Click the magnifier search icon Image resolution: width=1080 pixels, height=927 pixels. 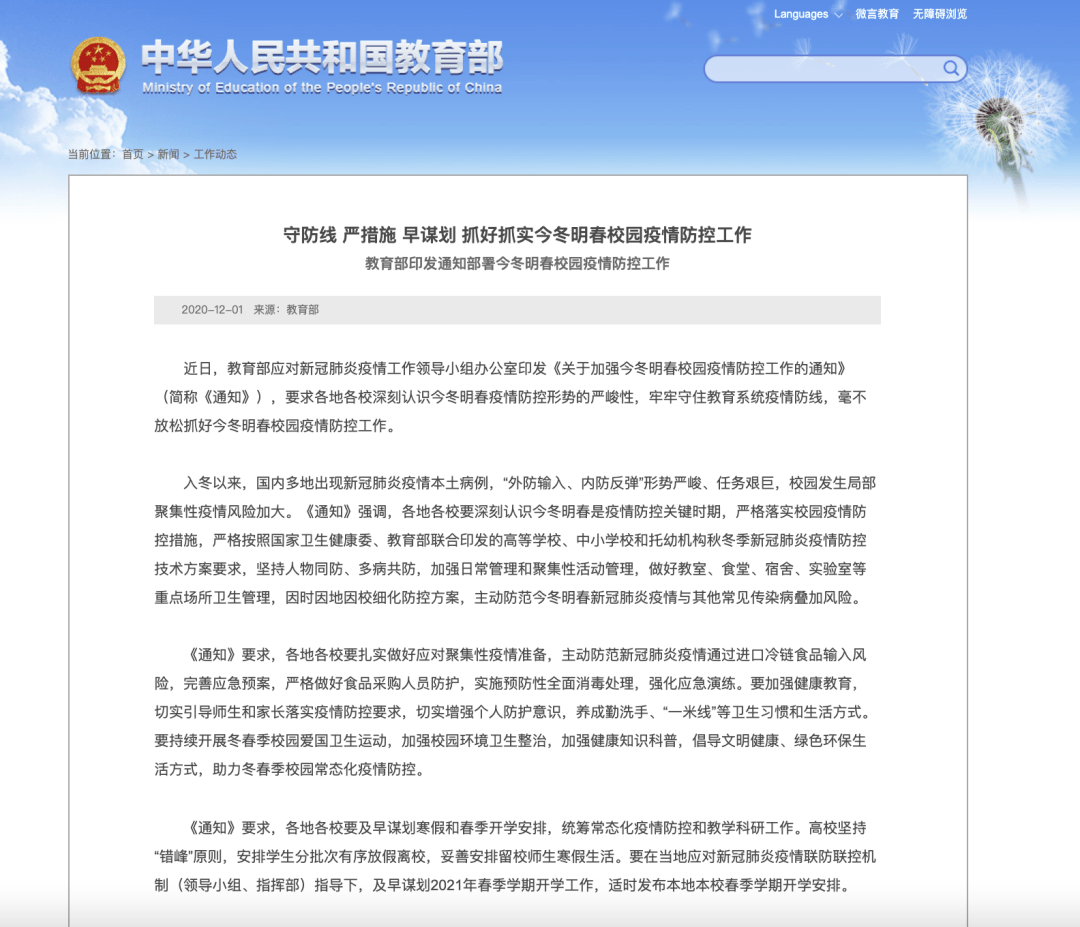pyautogui.click(x=950, y=68)
